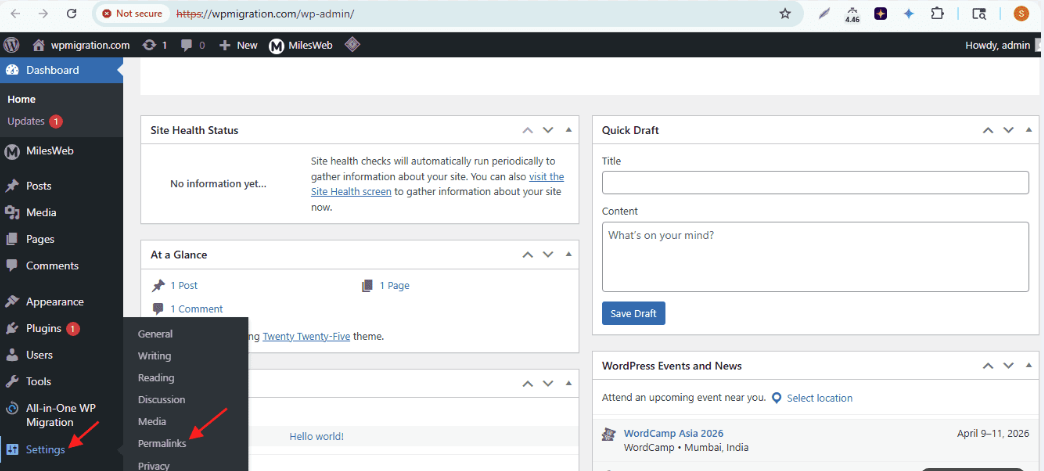Follow the WordCamp Asia 2026 link
This screenshot has height=471, width=1044.
coord(673,433)
